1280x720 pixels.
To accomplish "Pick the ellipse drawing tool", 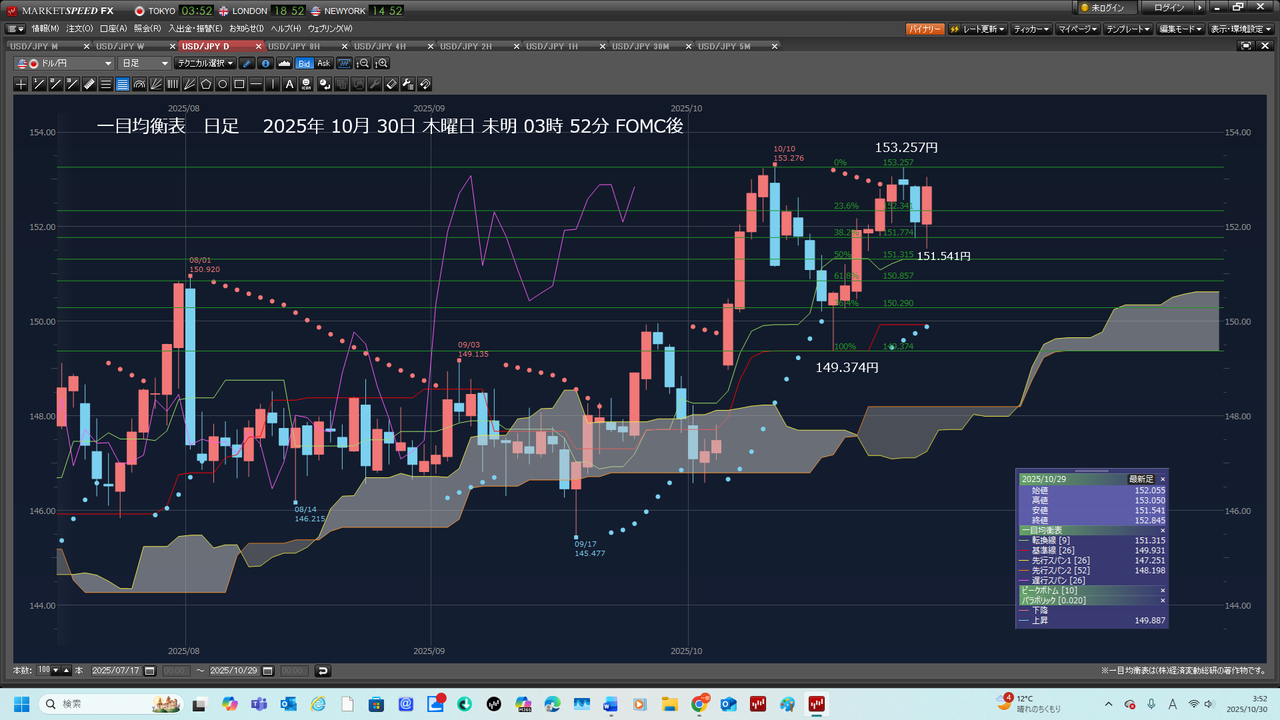I will (223, 84).
